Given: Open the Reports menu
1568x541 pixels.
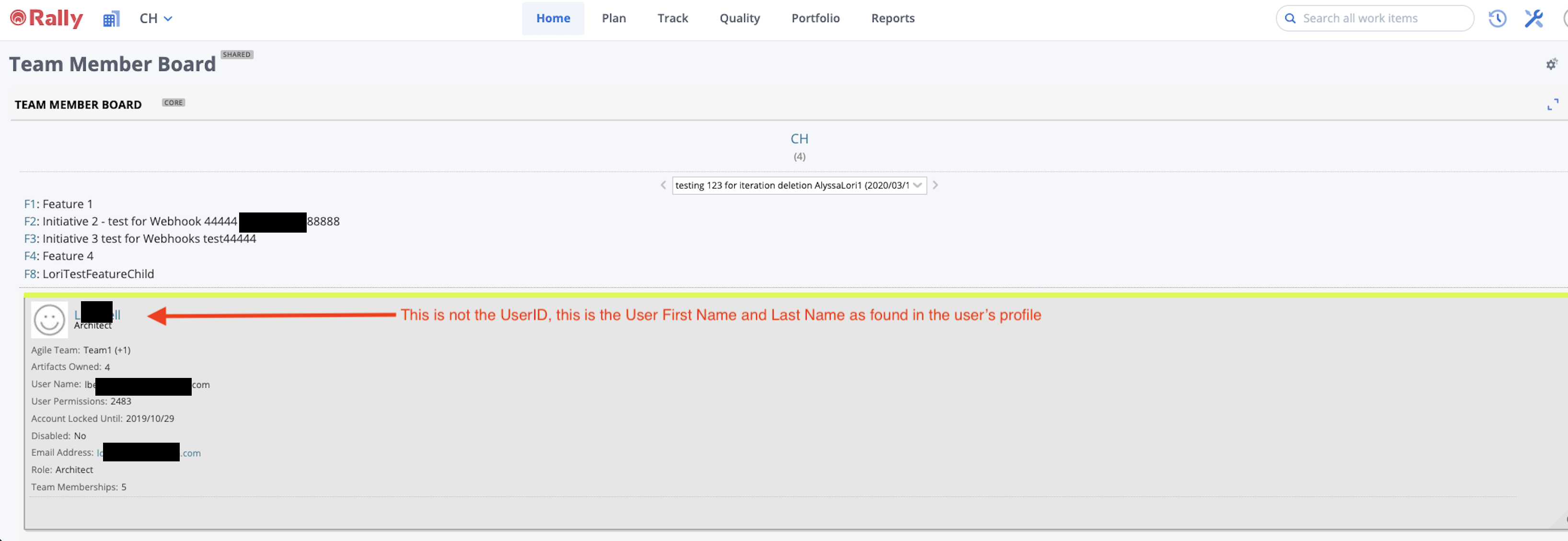Looking at the screenshot, I should pyautogui.click(x=892, y=18).
